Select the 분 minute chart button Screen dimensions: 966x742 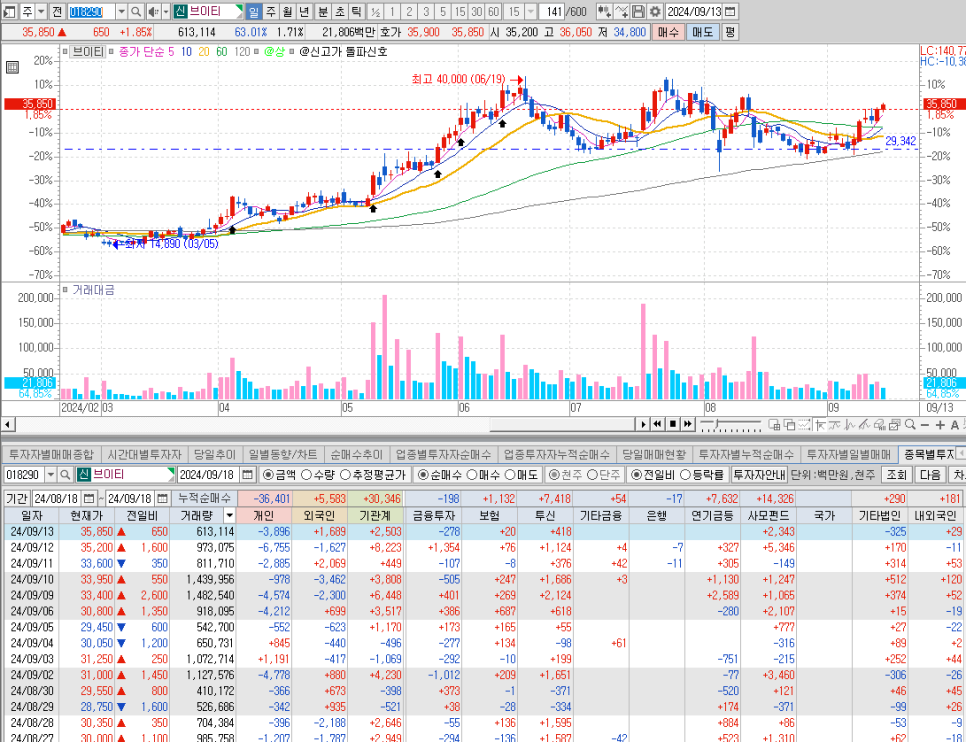(x=323, y=12)
